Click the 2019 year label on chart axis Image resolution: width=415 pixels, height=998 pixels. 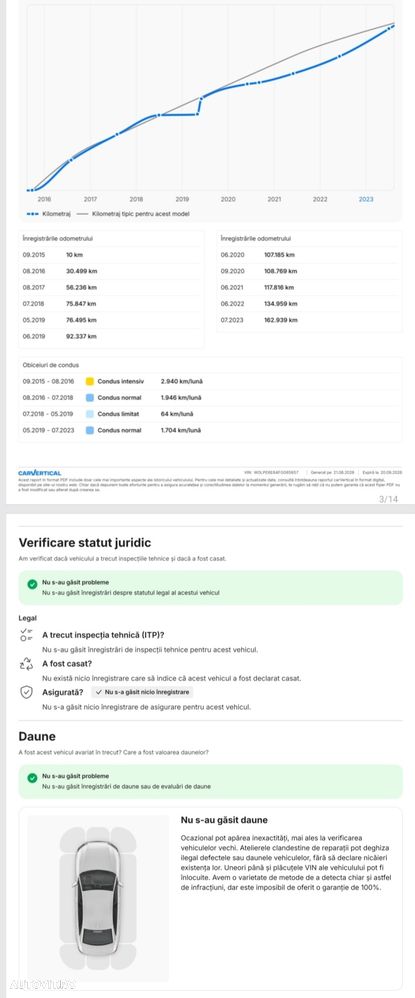(182, 199)
